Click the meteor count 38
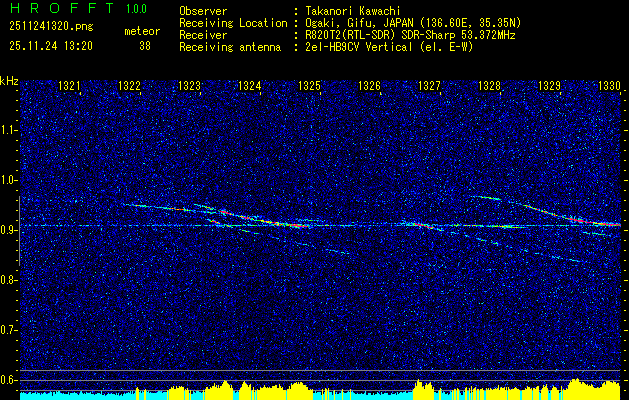 pyautogui.click(x=145, y=46)
